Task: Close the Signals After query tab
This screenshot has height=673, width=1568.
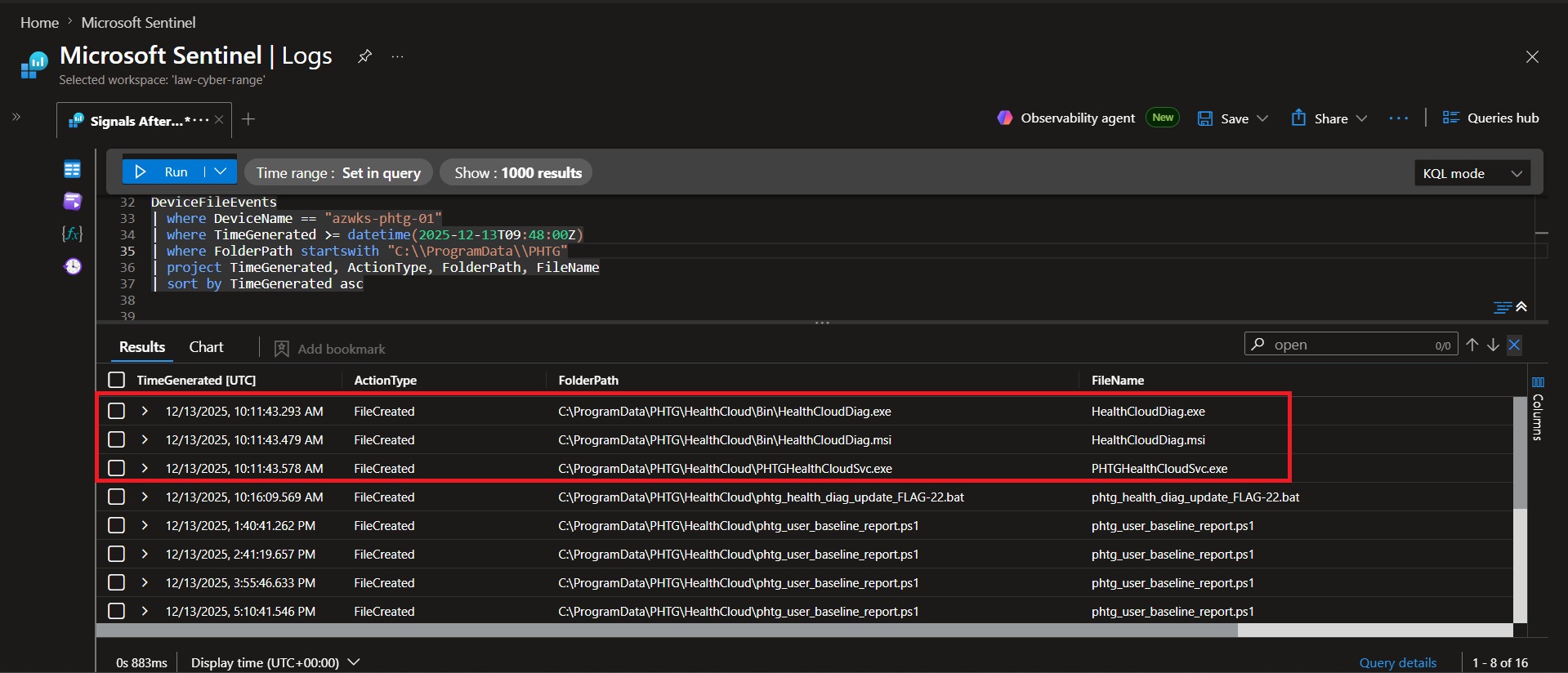Action: 219,120
